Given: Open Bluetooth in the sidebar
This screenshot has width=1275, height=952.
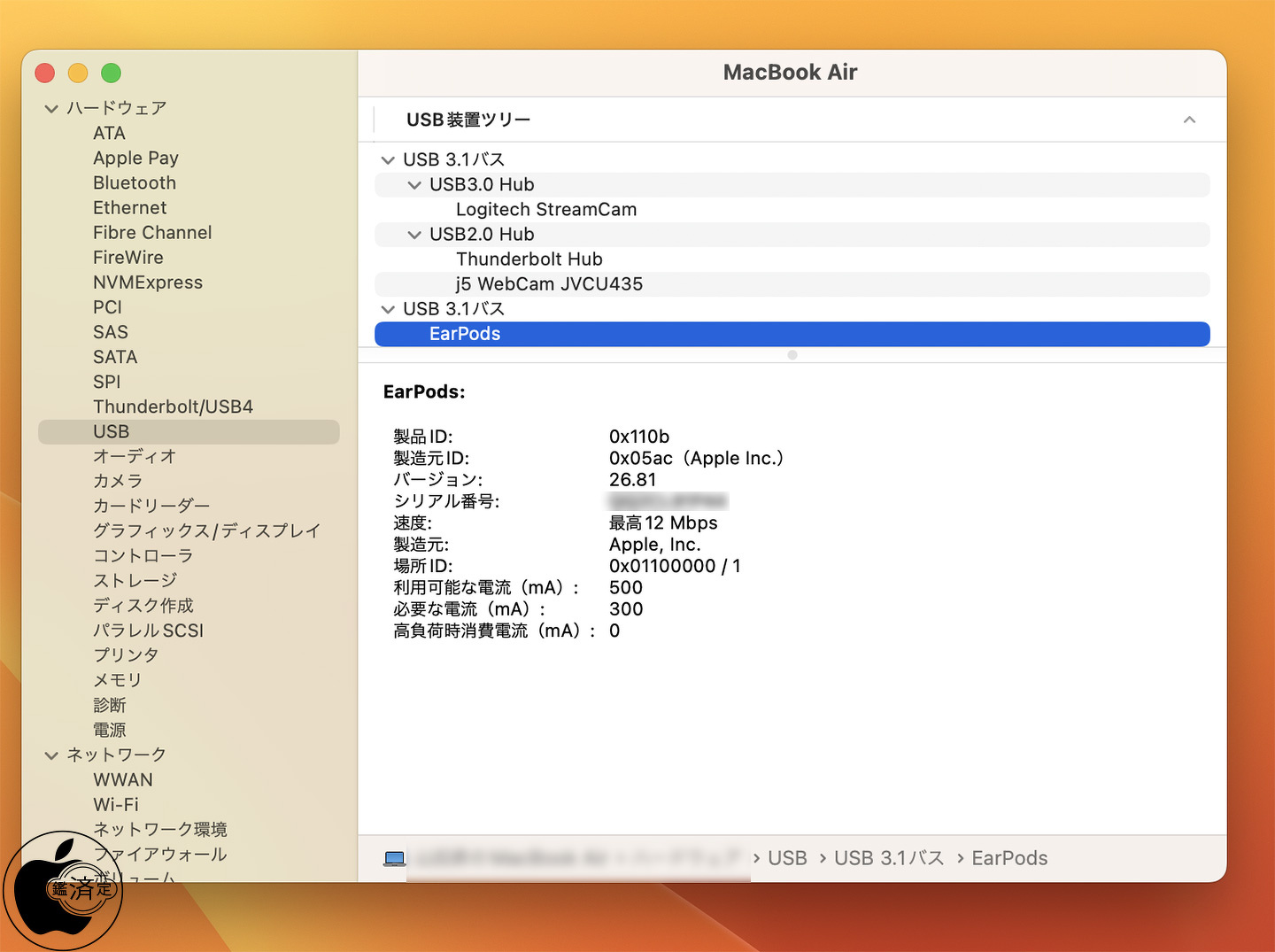Looking at the screenshot, I should click(135, 183).
